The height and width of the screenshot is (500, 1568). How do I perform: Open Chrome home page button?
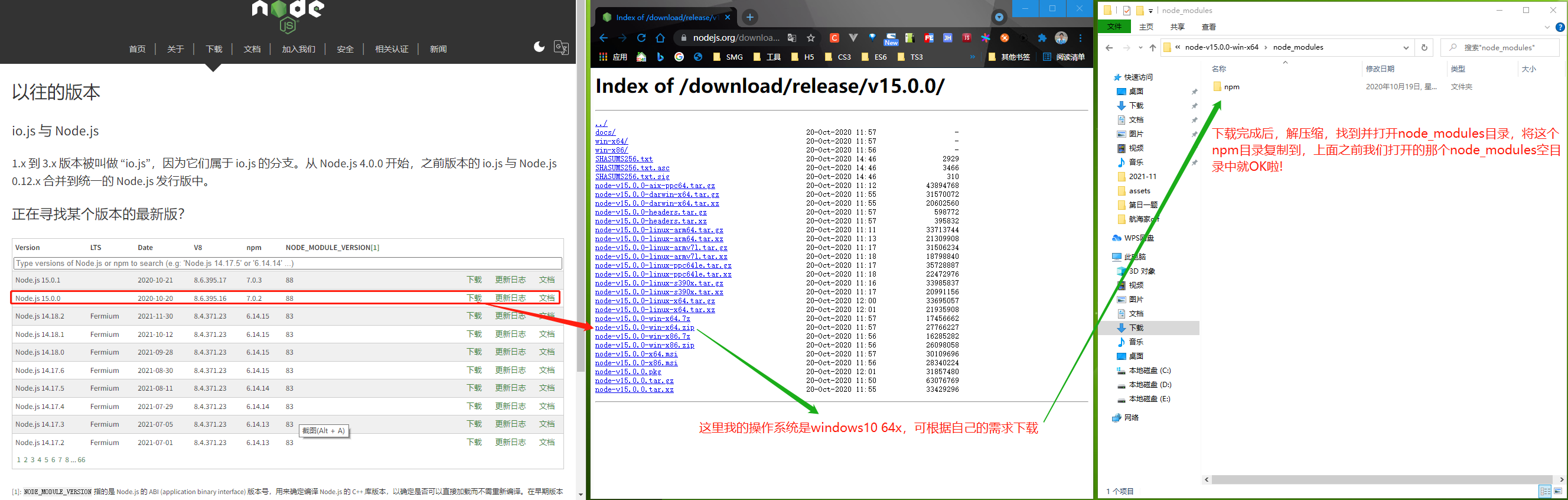660,38
